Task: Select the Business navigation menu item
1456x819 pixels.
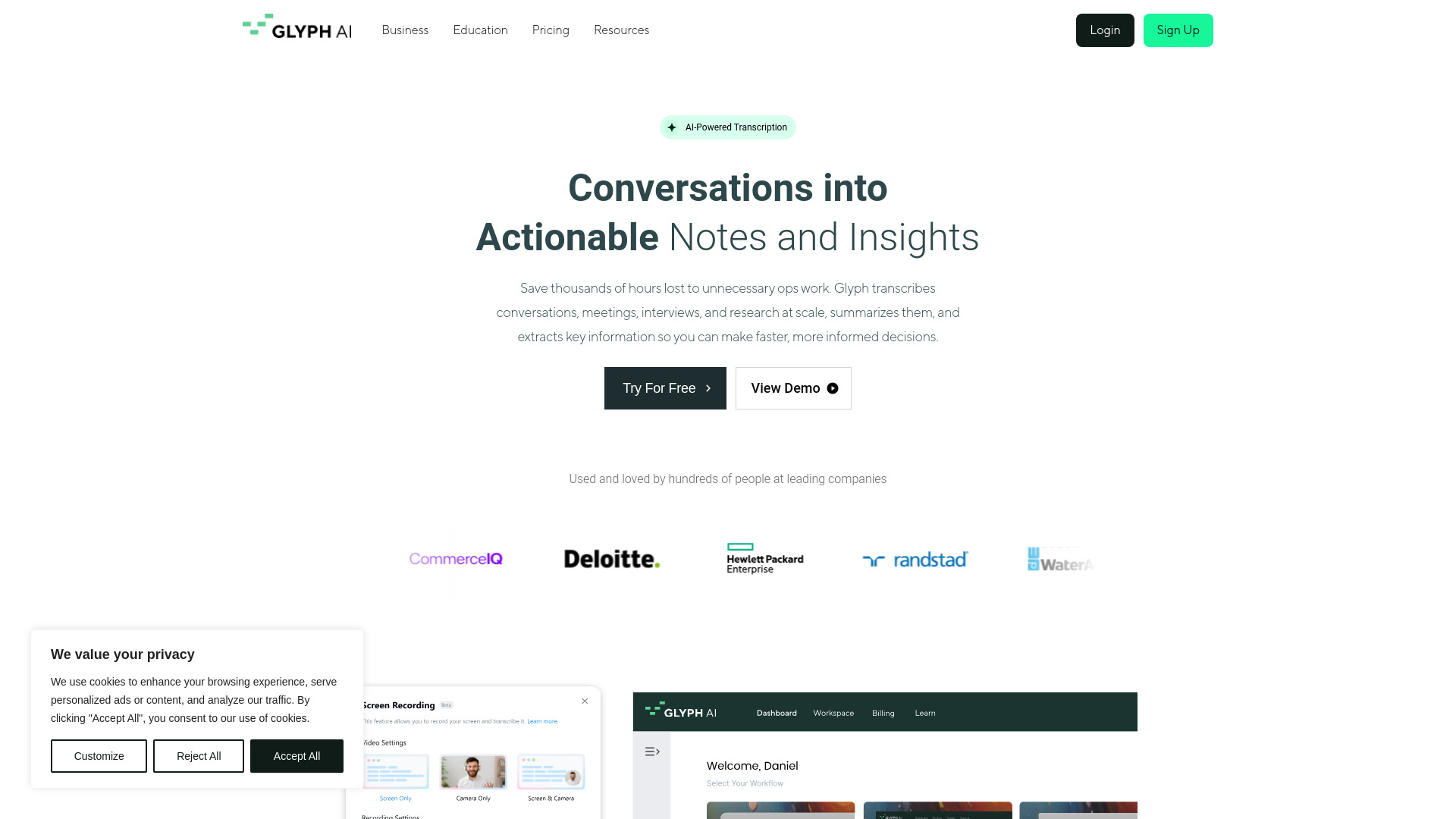Action: 405,30
